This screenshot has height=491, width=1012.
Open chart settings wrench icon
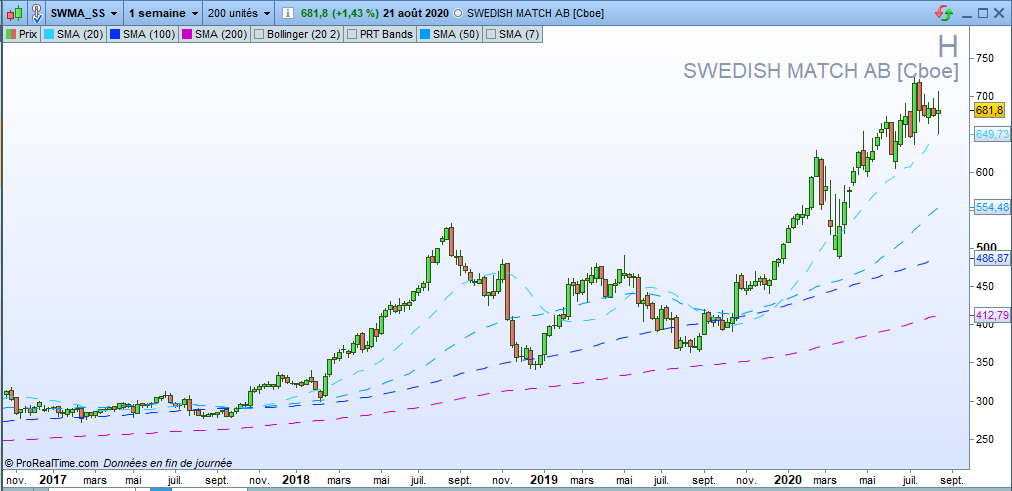(37, 13)
